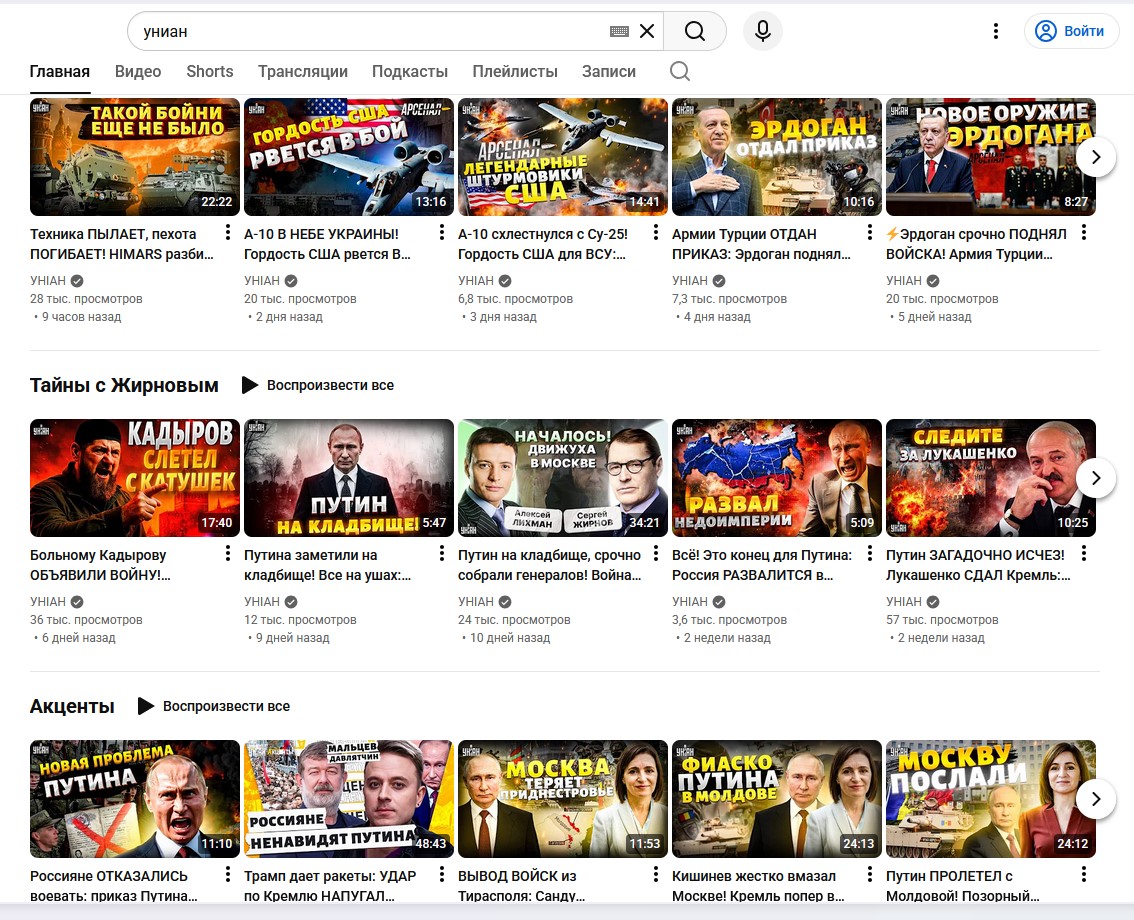
Task: Open options menu for 'Больному Кадырову' video
Action: 228,553
